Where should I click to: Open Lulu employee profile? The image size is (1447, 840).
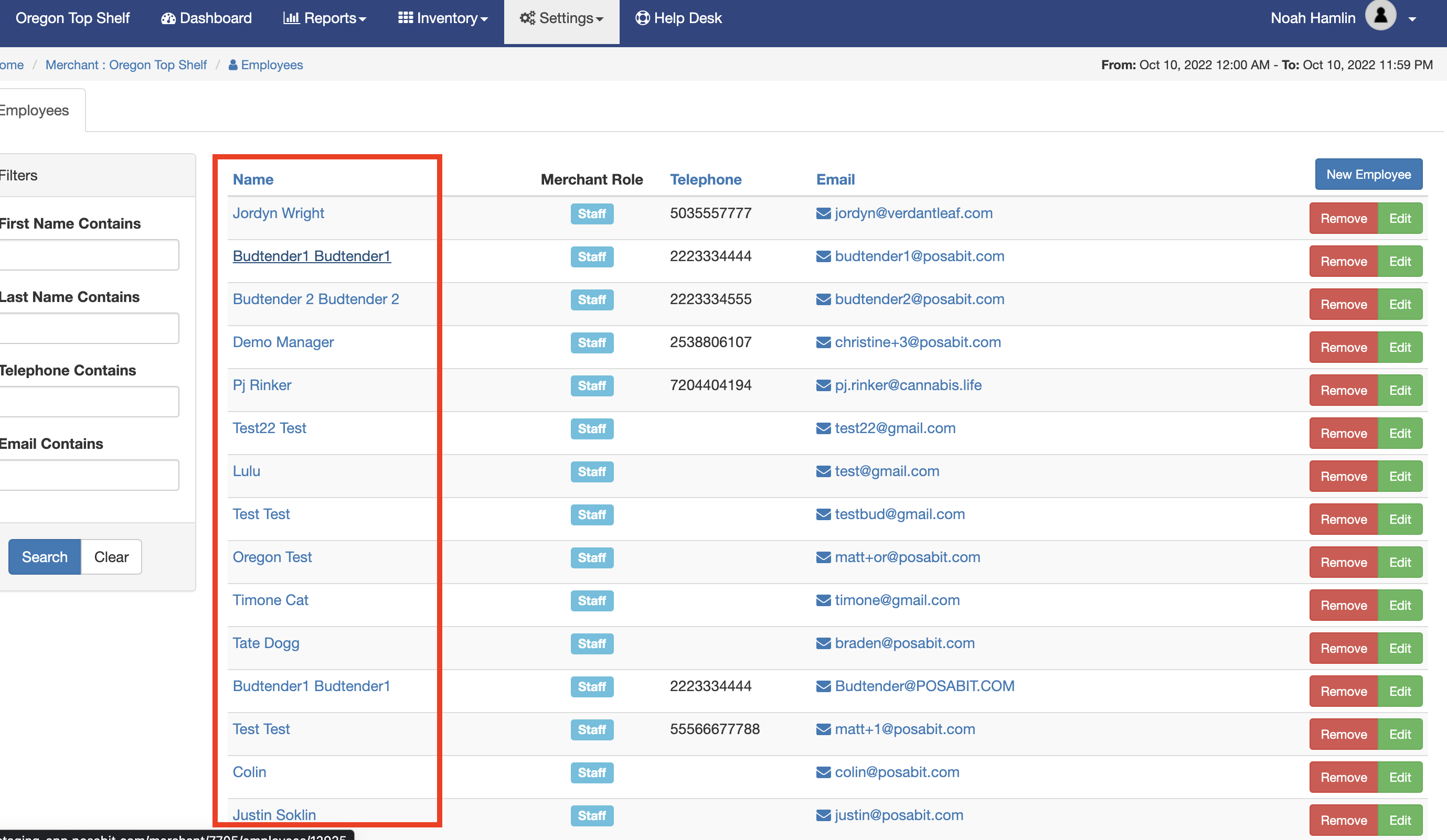(247, 471)
